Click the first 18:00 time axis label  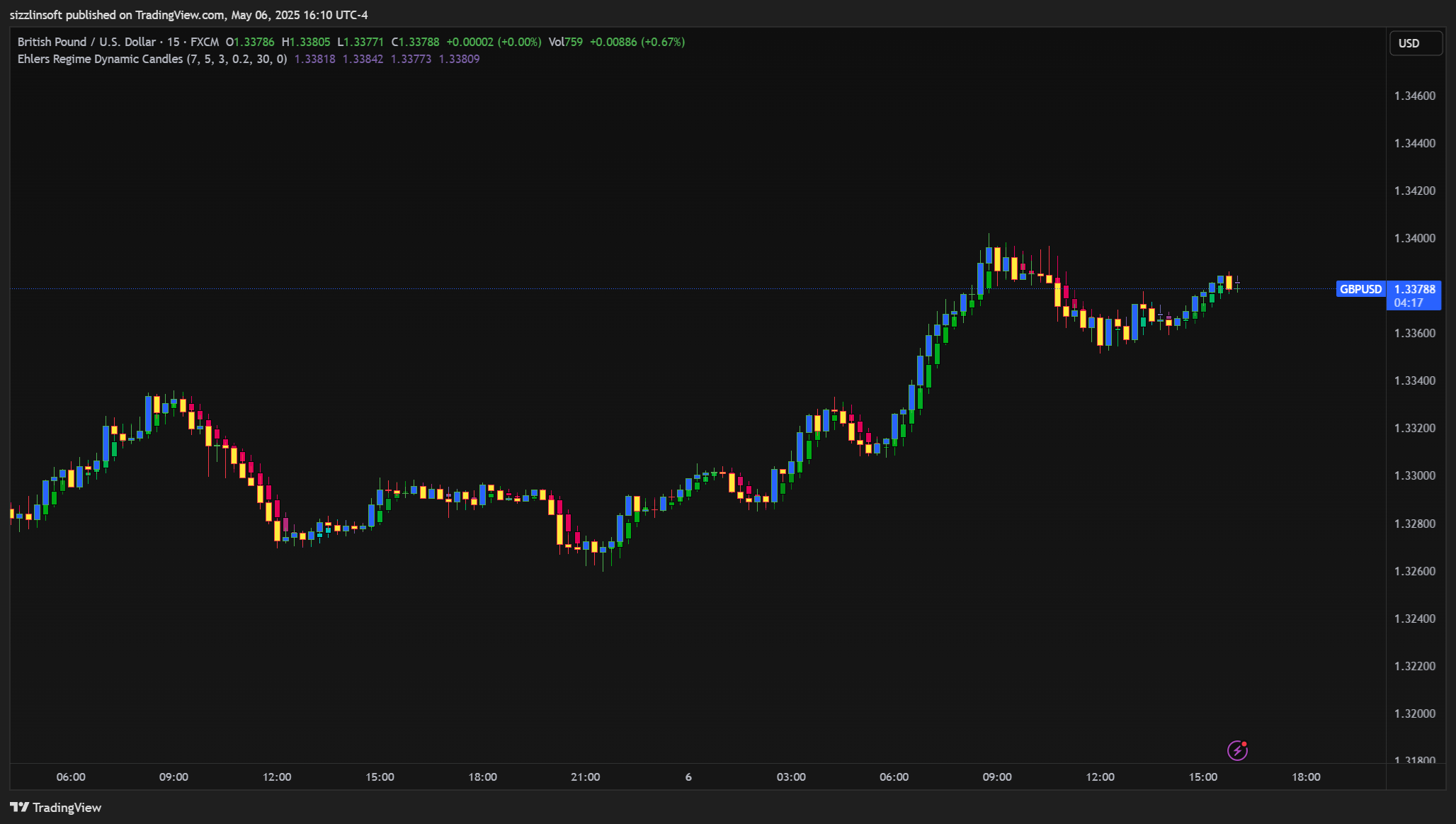click(482, 777)
